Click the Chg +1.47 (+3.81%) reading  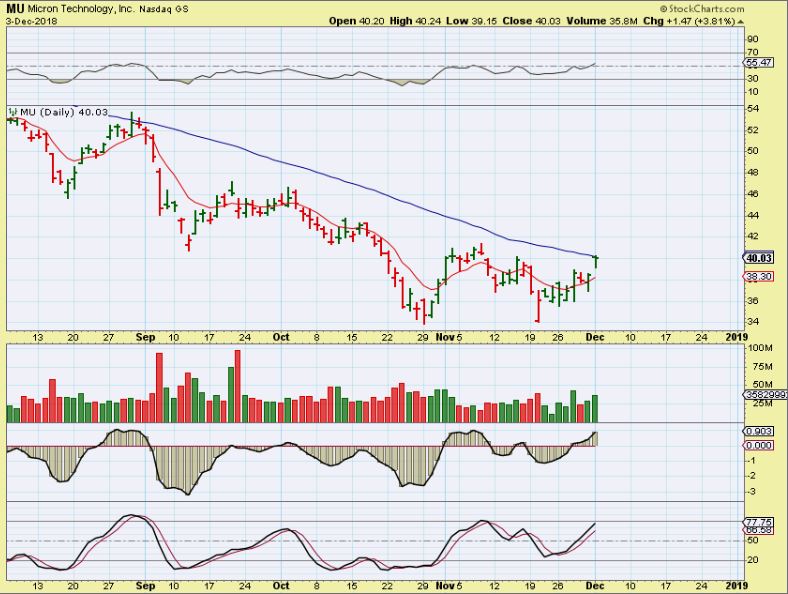(689, 21)
